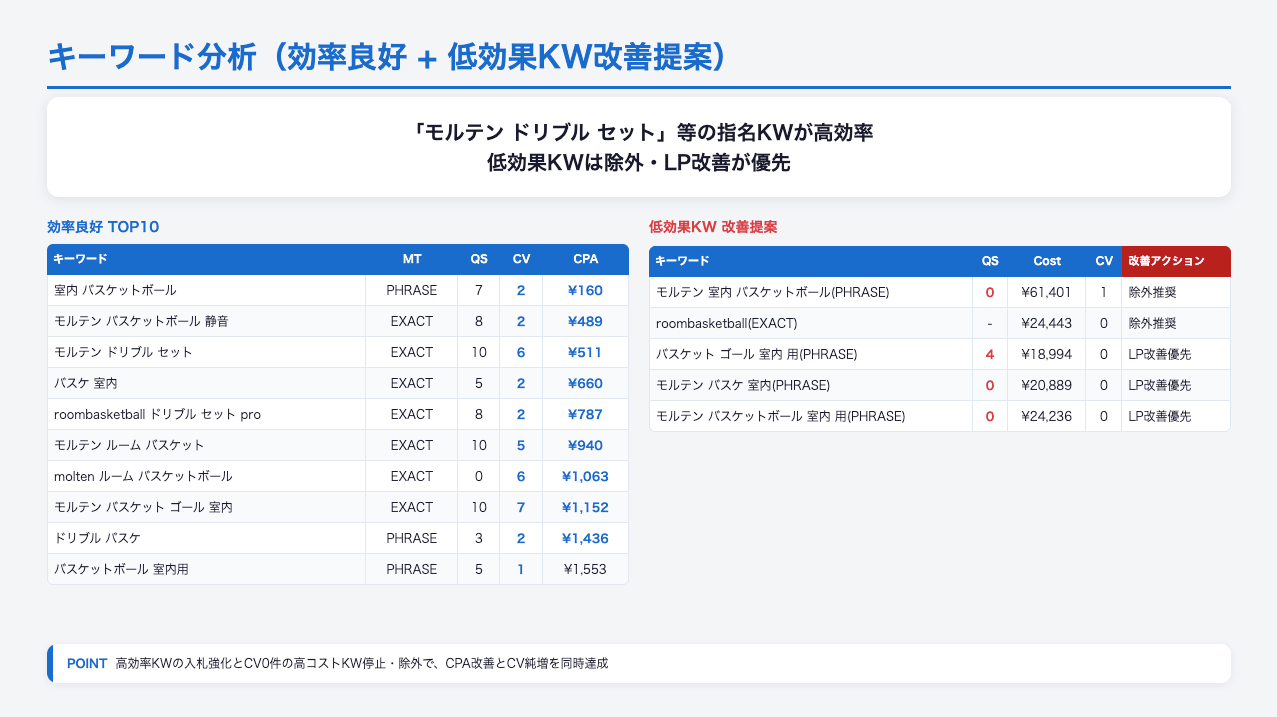Select the ドリブル バスケ keyword cell

(97, 538)
